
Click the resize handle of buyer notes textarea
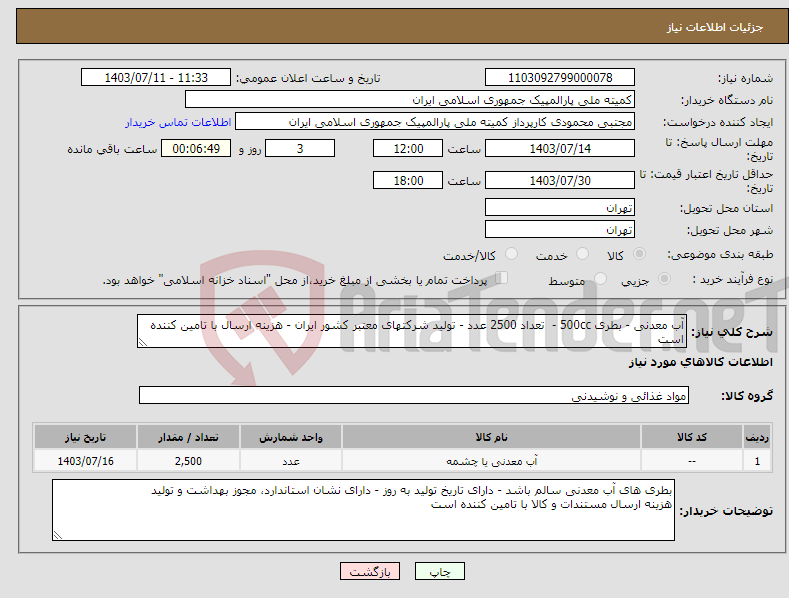pos(58,535)
